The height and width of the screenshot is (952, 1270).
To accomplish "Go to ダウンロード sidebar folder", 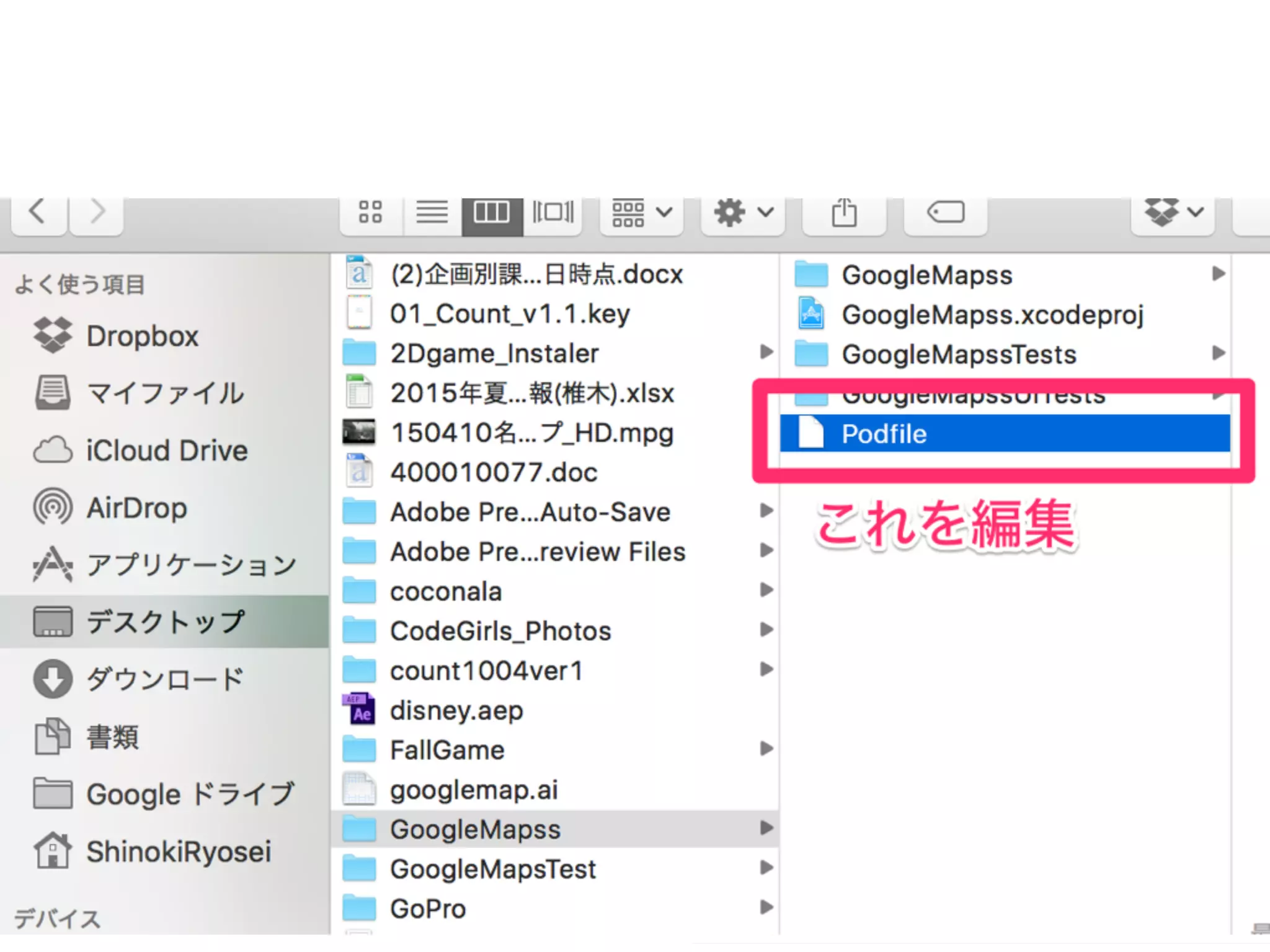I will 165,680.
